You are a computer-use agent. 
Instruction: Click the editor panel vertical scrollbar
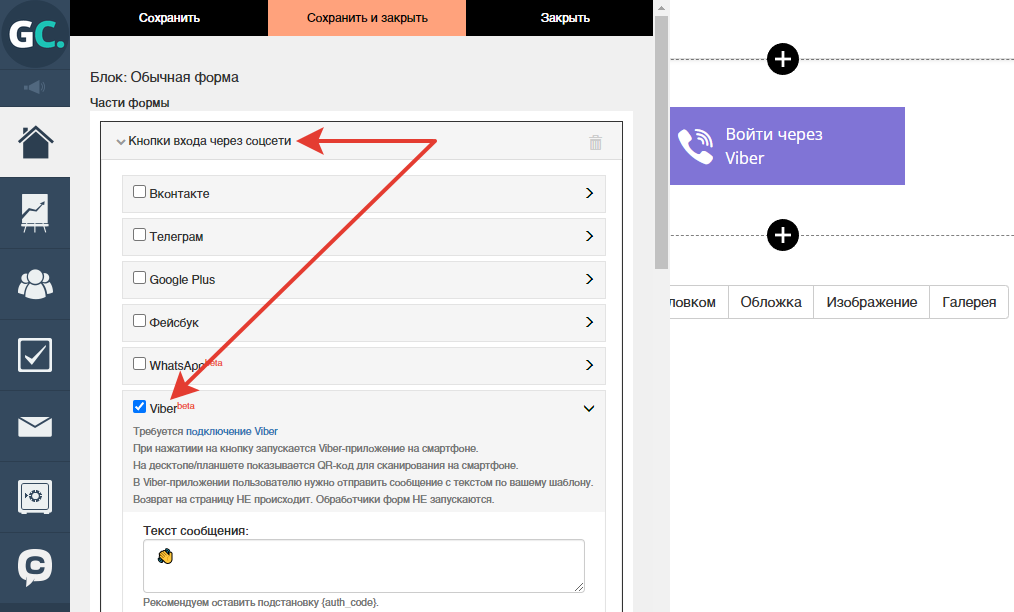point(661,142)
